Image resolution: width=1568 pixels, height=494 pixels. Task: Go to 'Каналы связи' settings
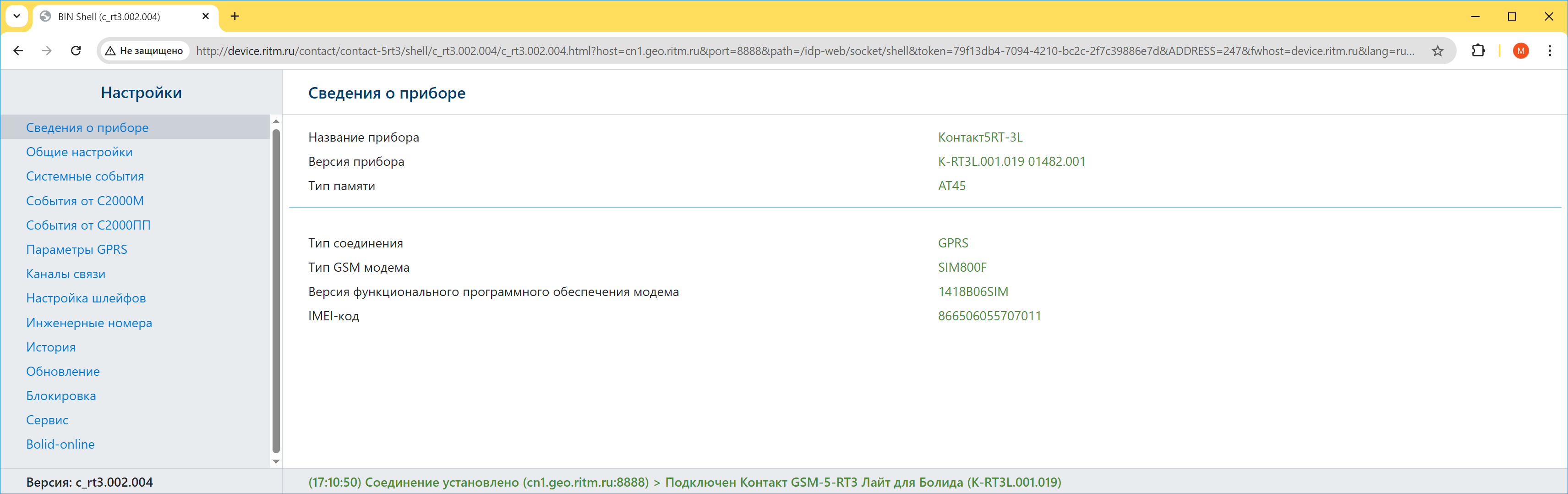[x=66, y=274]
